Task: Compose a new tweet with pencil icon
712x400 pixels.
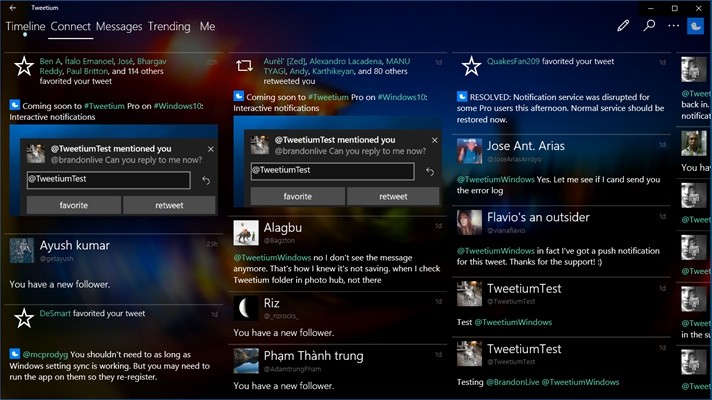Action: (x=623, y=26)
